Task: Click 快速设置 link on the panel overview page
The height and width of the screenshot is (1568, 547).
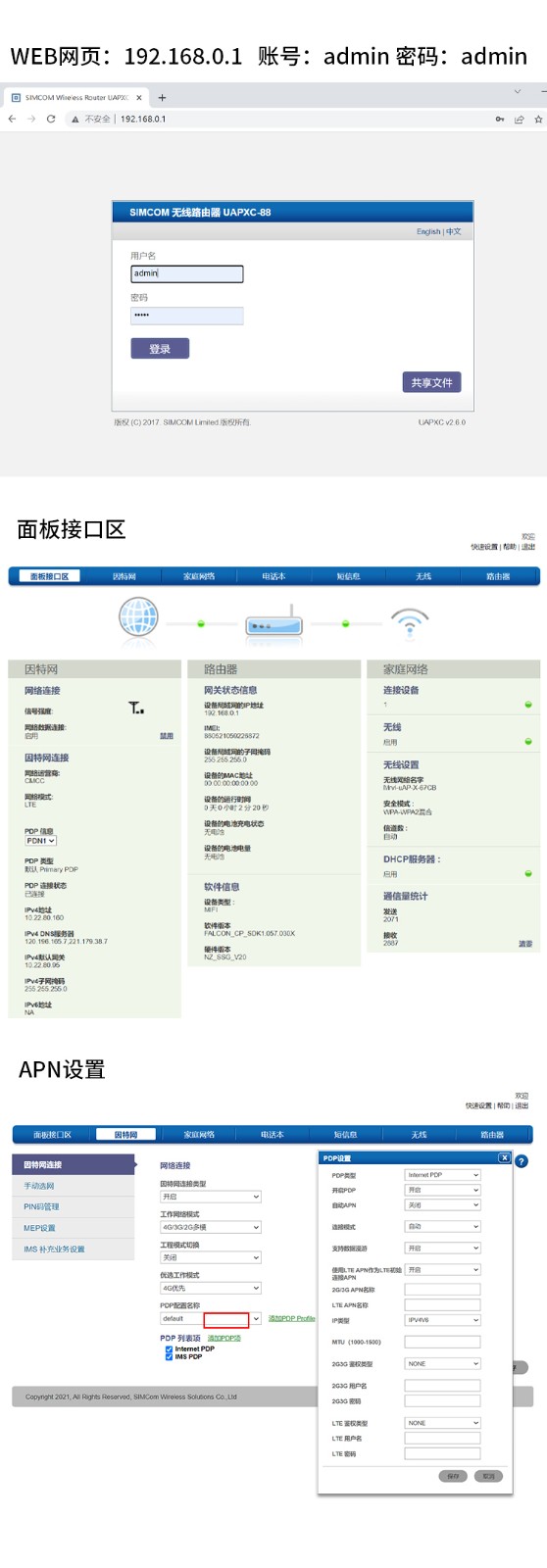Action: point(484,547)
